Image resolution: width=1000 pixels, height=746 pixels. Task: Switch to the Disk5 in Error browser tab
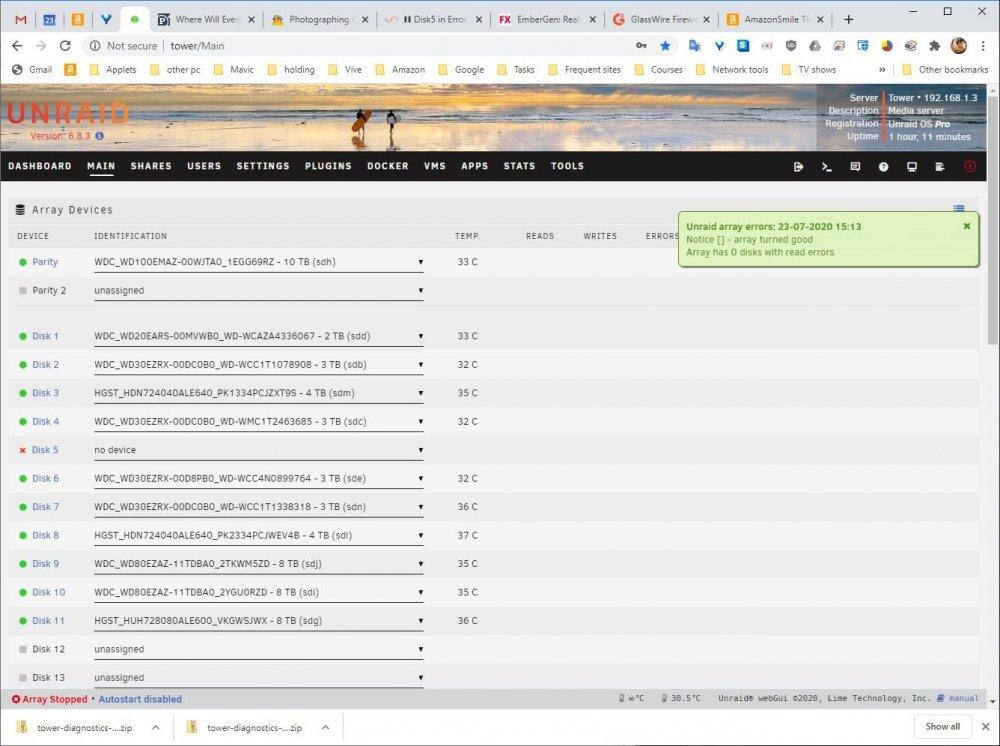[434, 19]
